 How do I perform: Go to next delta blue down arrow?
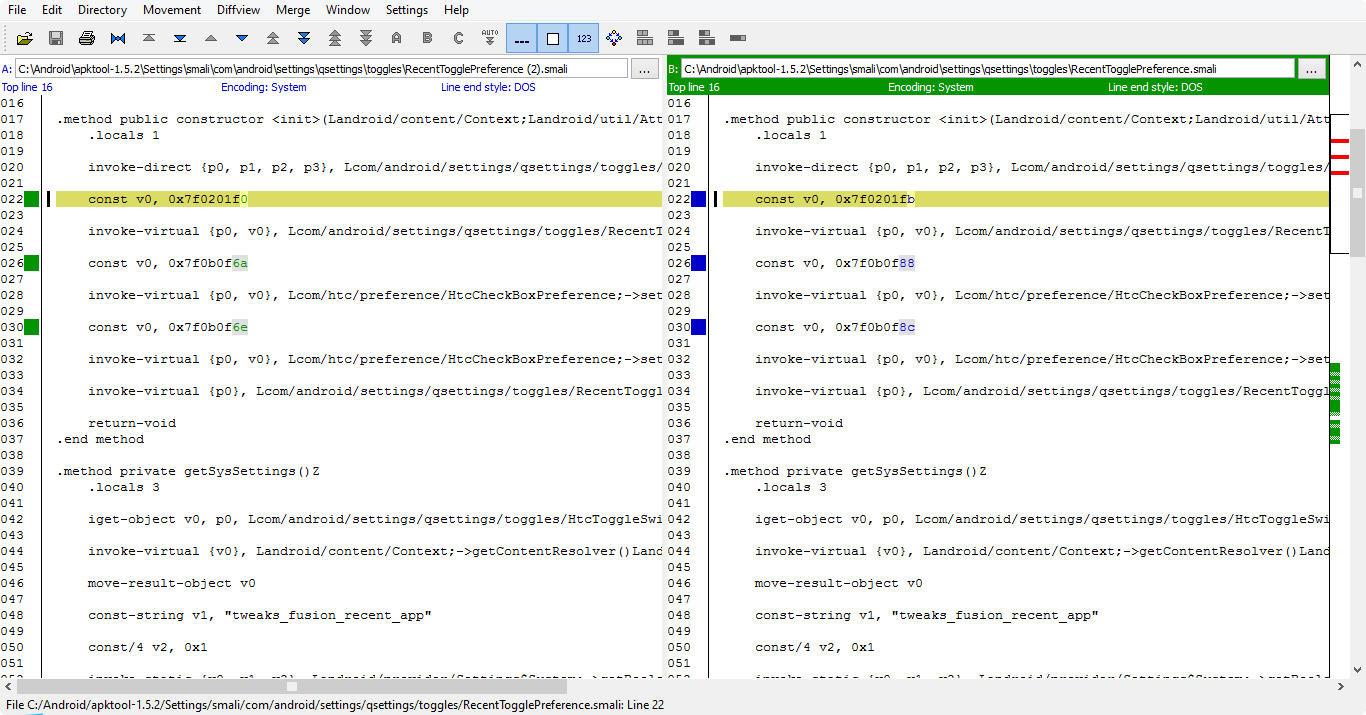[x=242, y=38]
